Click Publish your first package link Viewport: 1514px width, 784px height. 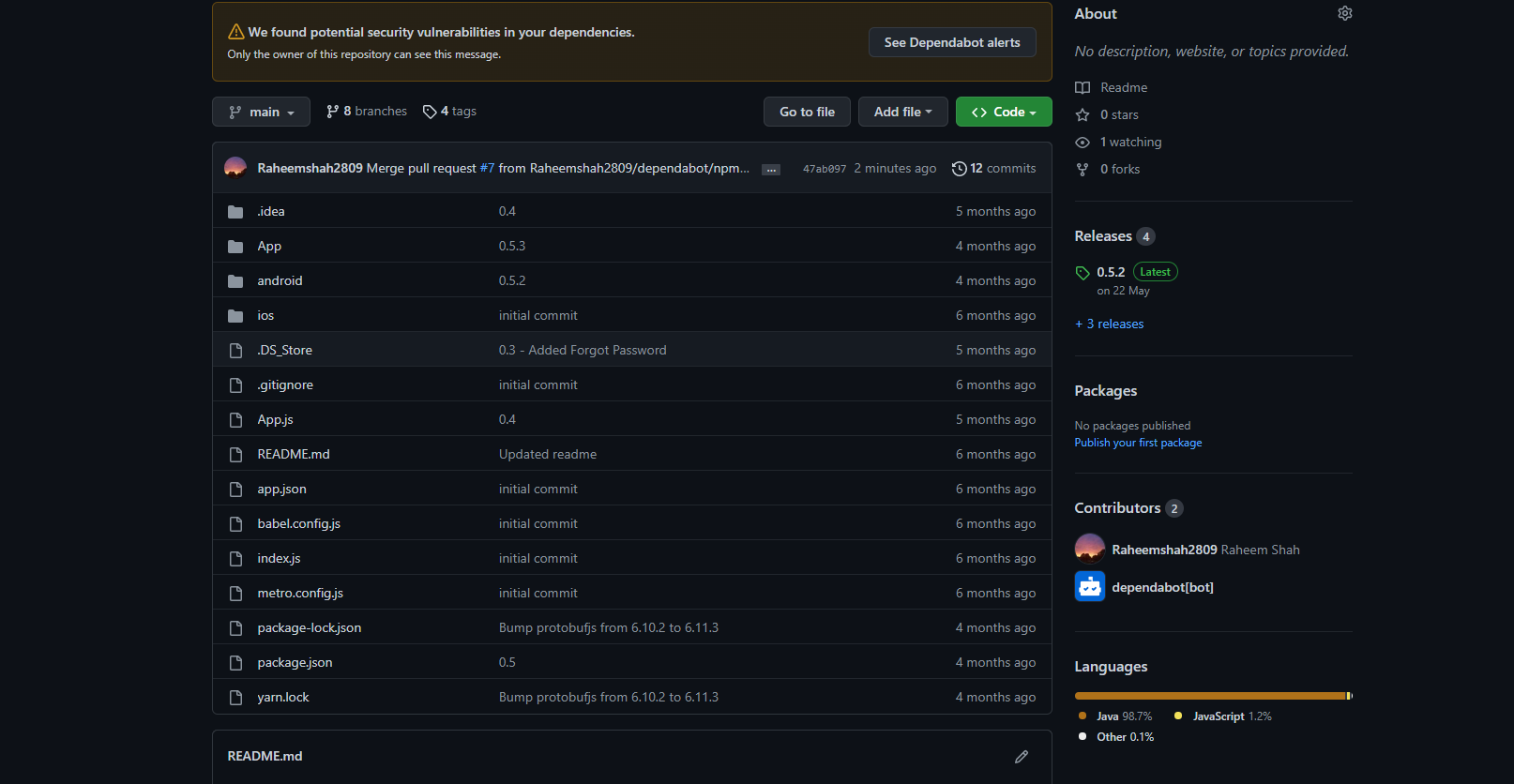click(x=1138, y=443)
